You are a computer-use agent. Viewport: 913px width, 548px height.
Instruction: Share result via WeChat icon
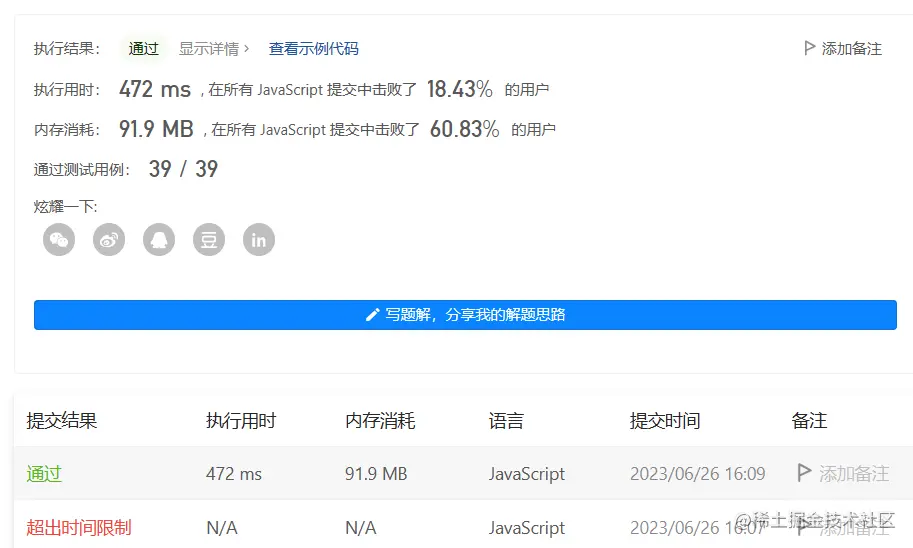(x=59, y=239)
